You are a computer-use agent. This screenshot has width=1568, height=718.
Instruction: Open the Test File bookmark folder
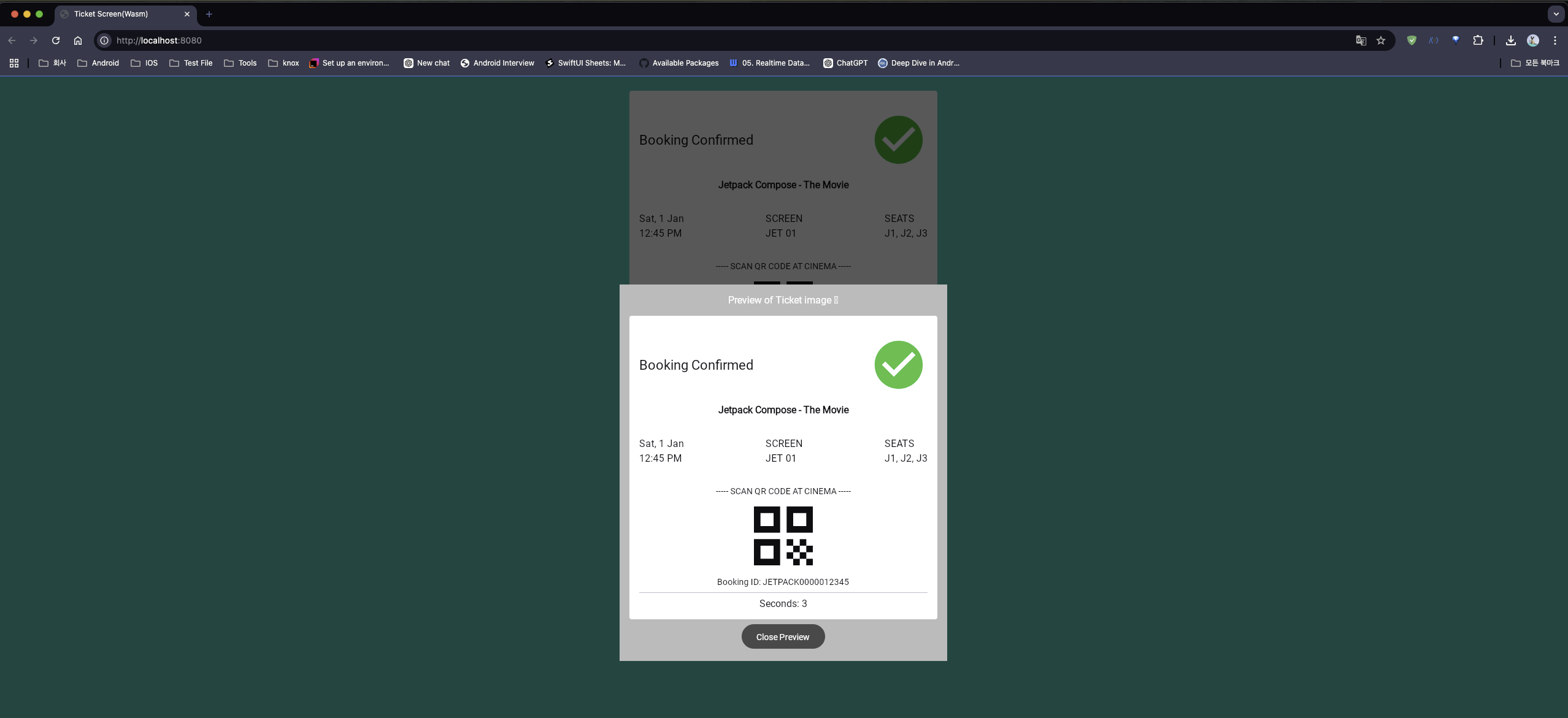(x=191, y=63)
